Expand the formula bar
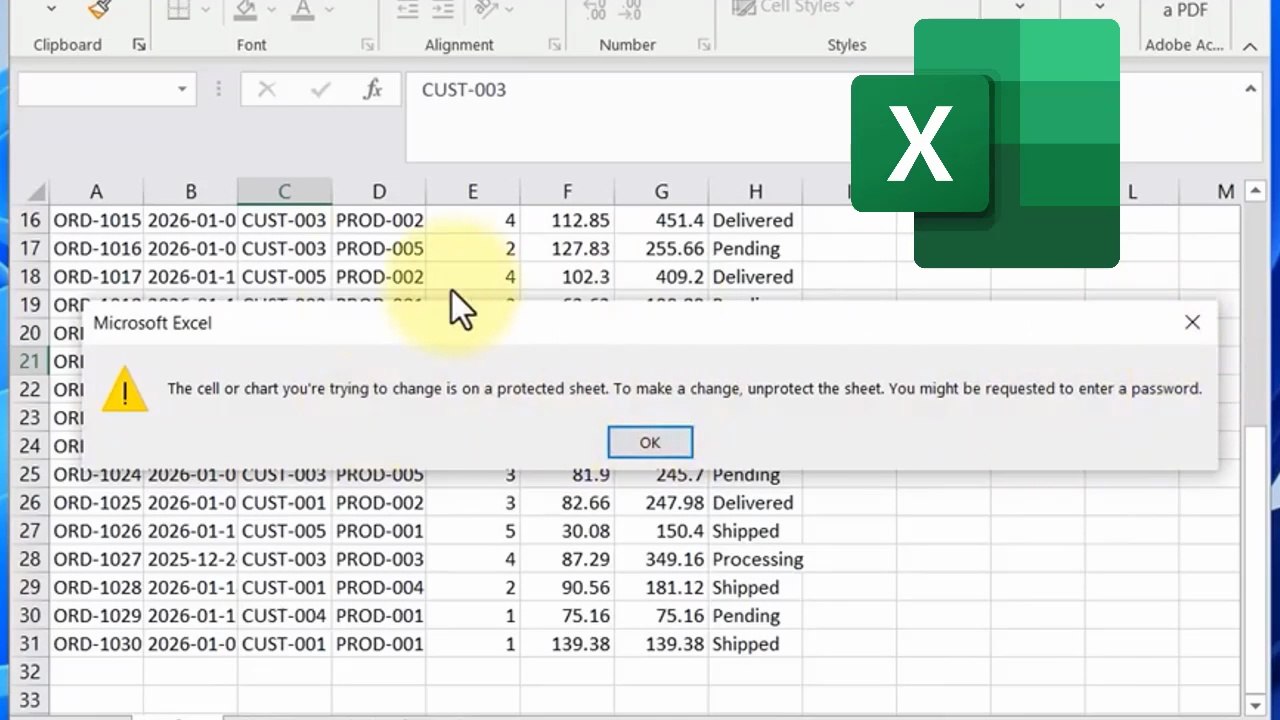 (x=1250, y=89)
